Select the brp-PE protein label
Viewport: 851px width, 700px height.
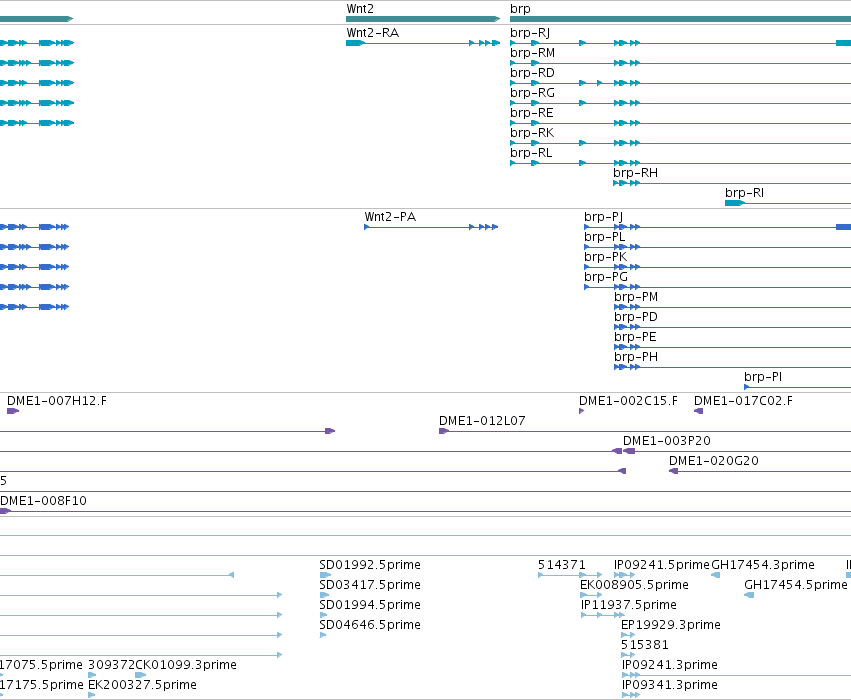pos(635,337)
